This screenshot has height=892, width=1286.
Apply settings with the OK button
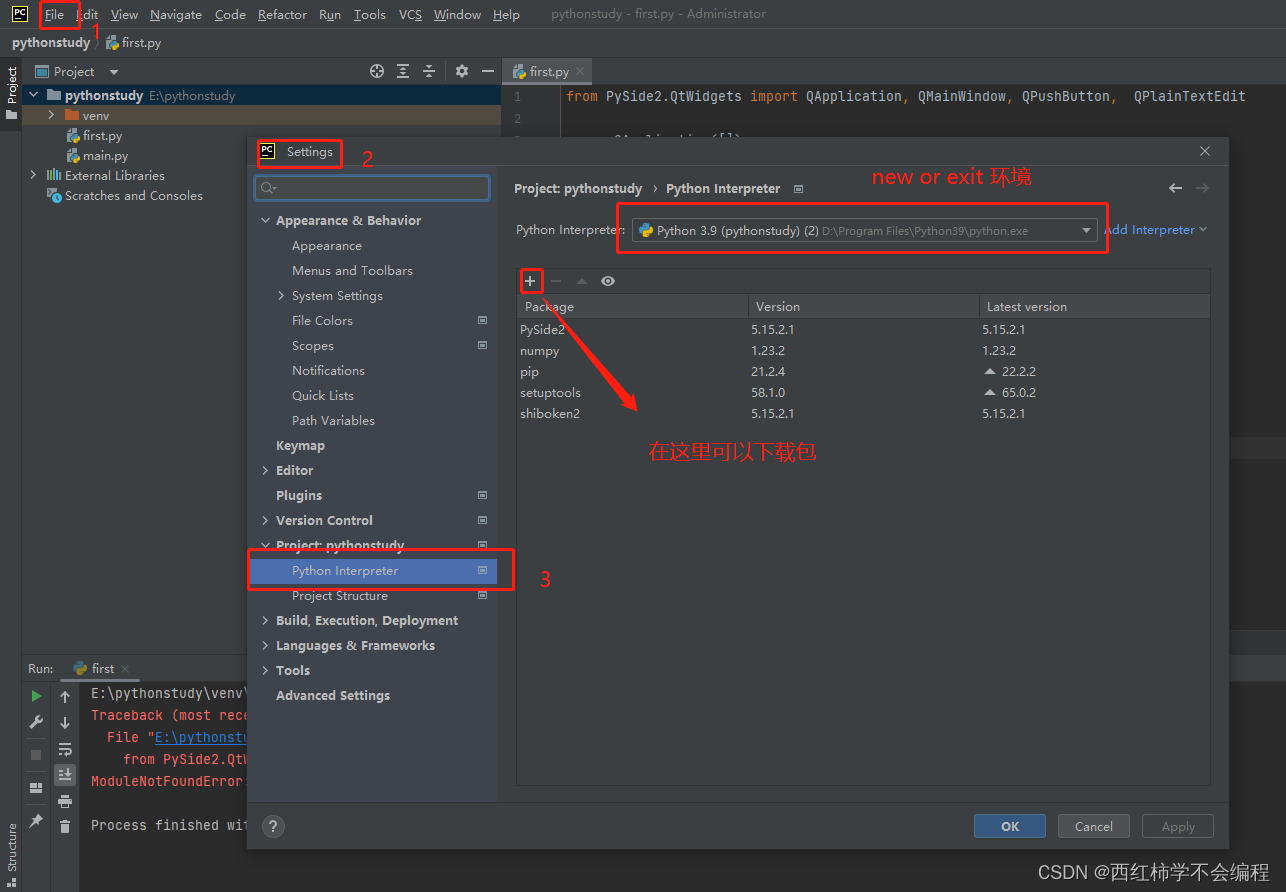pos(1009,826)
